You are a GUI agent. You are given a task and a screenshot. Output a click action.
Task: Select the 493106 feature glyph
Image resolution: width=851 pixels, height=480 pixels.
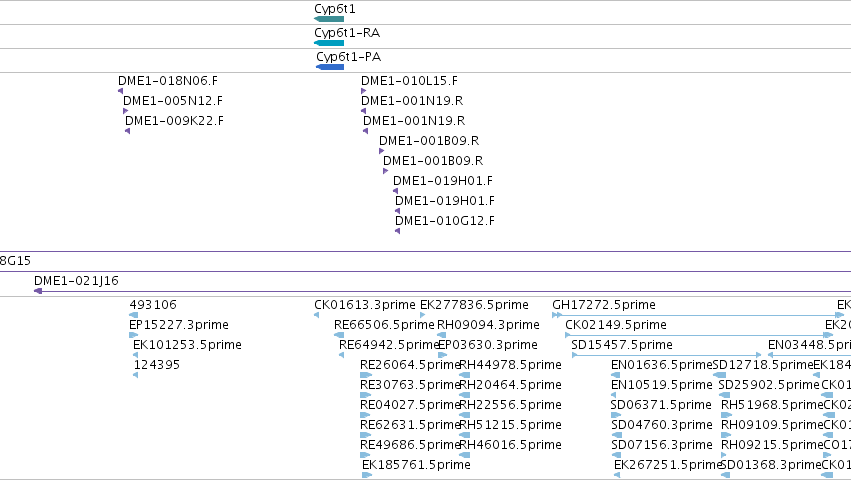coord(134,315)
